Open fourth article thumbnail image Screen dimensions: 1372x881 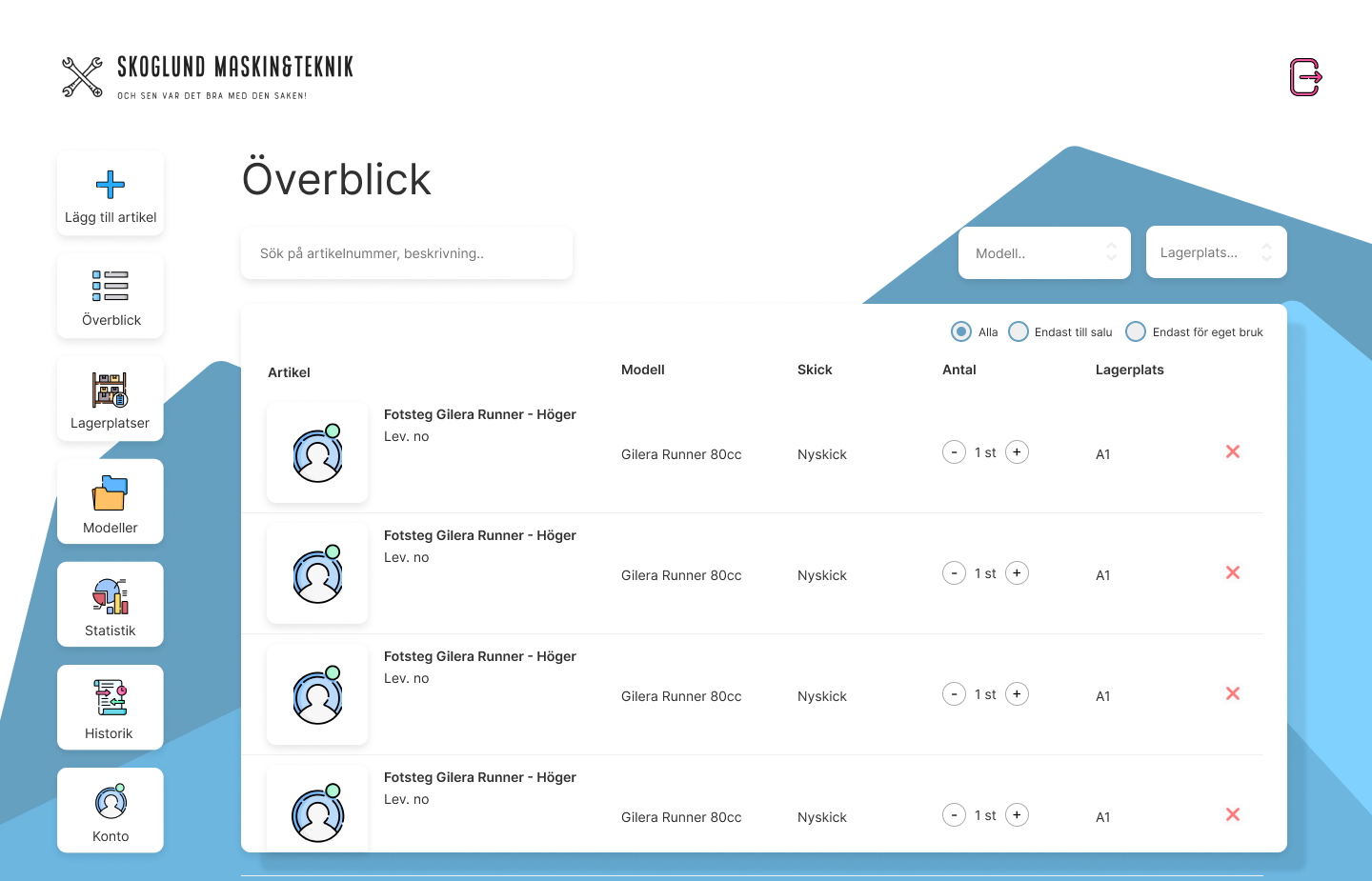(x=317, y=810)
